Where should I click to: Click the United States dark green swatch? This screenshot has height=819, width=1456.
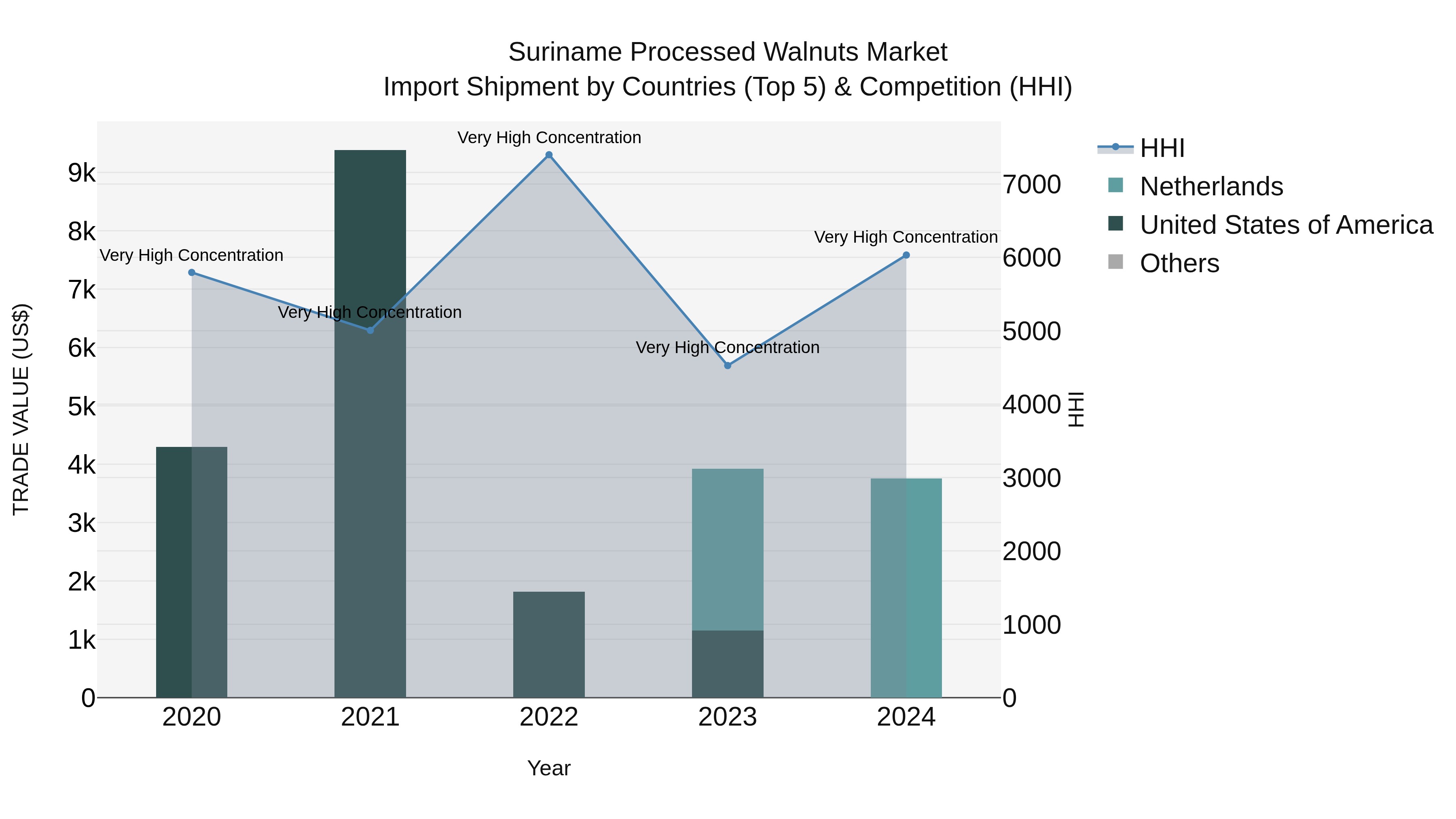(1116, 223)
